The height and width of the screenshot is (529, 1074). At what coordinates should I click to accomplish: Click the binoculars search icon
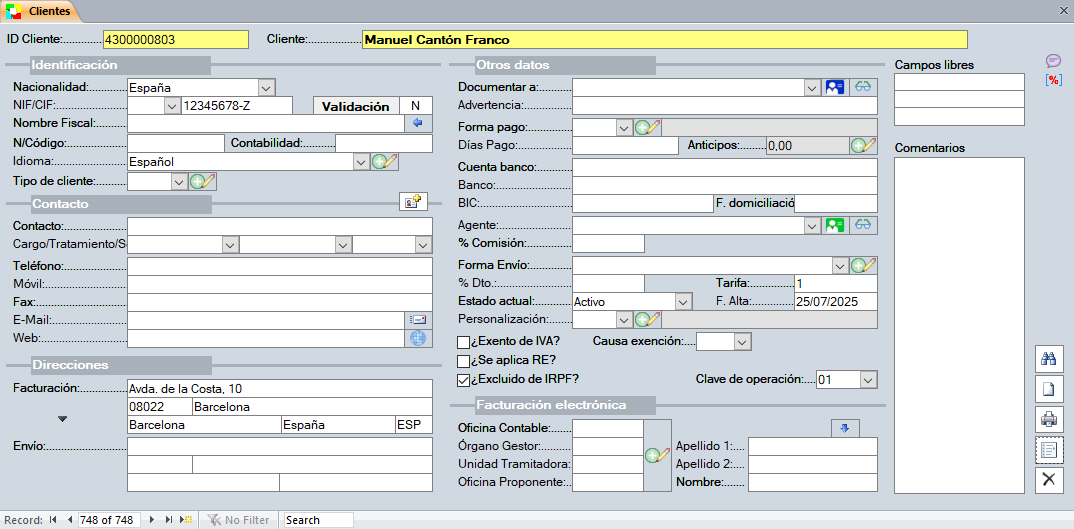click(x=1049, y=359)
